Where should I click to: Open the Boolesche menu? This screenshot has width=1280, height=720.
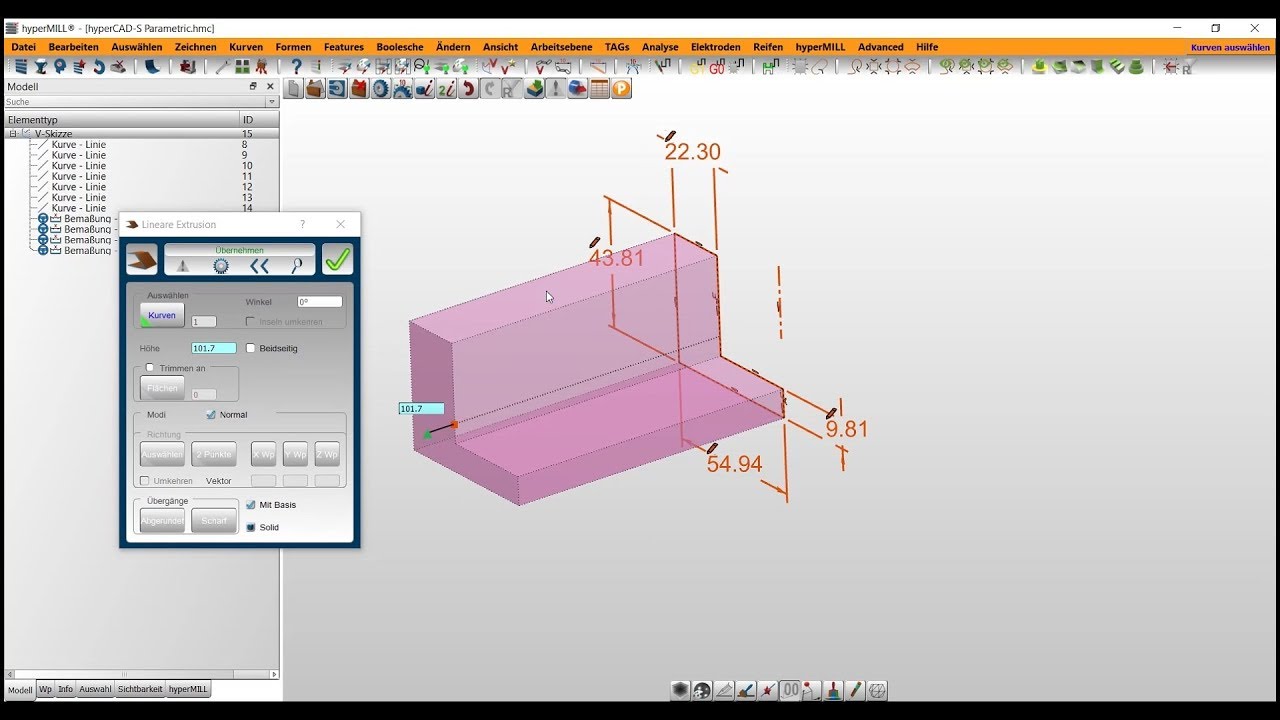[x=400, y=47]
